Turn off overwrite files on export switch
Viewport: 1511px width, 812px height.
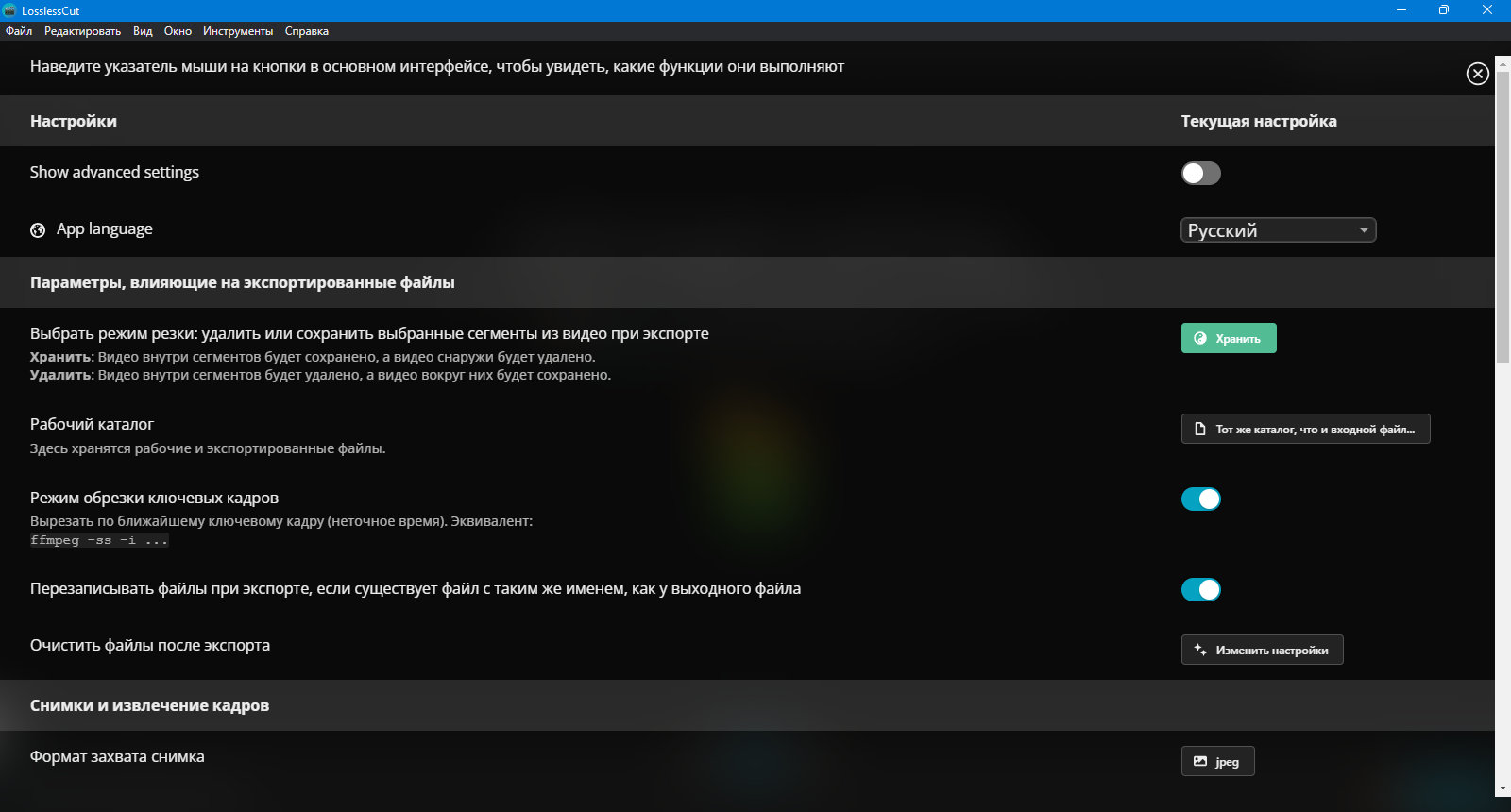[x=1201, y=590]
